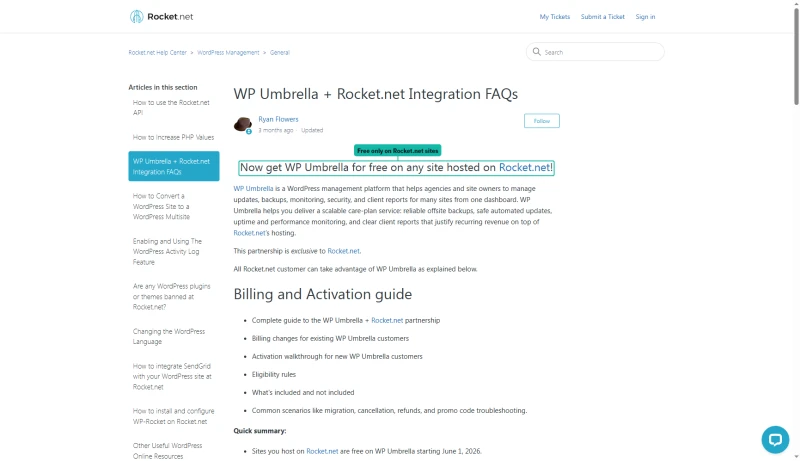Open 'Enabling and Using The WordPress Activity Log Feature'
800x461 pixels.
pyautogui.click(x=167, y=251)
